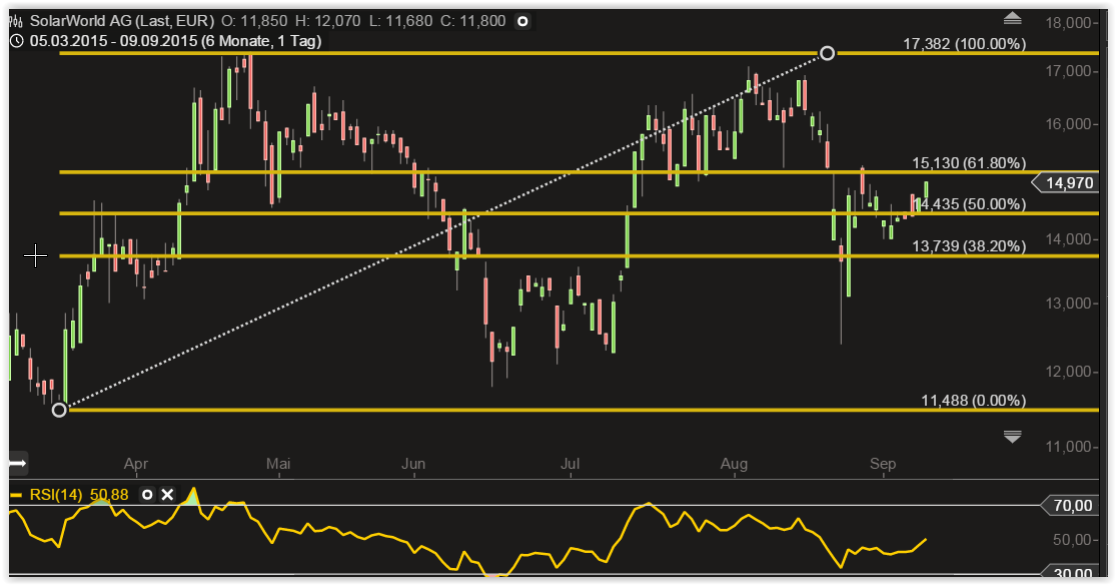Image resolution: width=1116 pixels, height=585 pixels.
Task: Click the current price tag 14,970
Action: [x=1066, y=183]
